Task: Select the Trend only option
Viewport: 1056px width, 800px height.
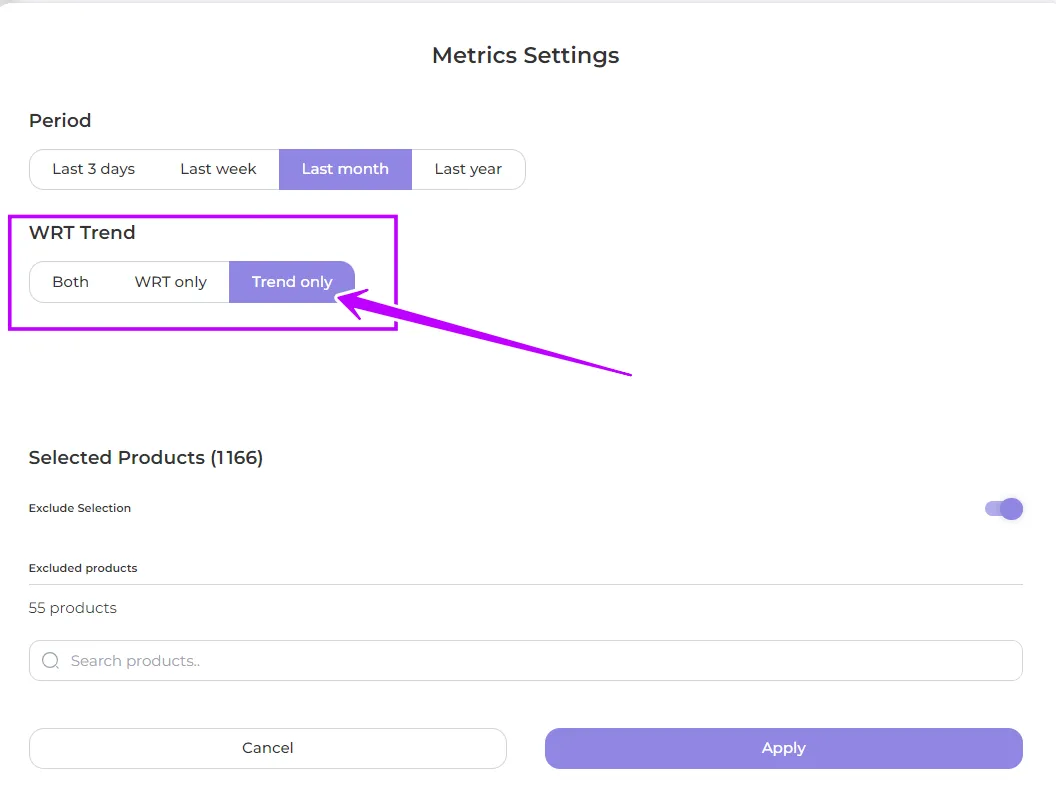Action: coord(291,282)
